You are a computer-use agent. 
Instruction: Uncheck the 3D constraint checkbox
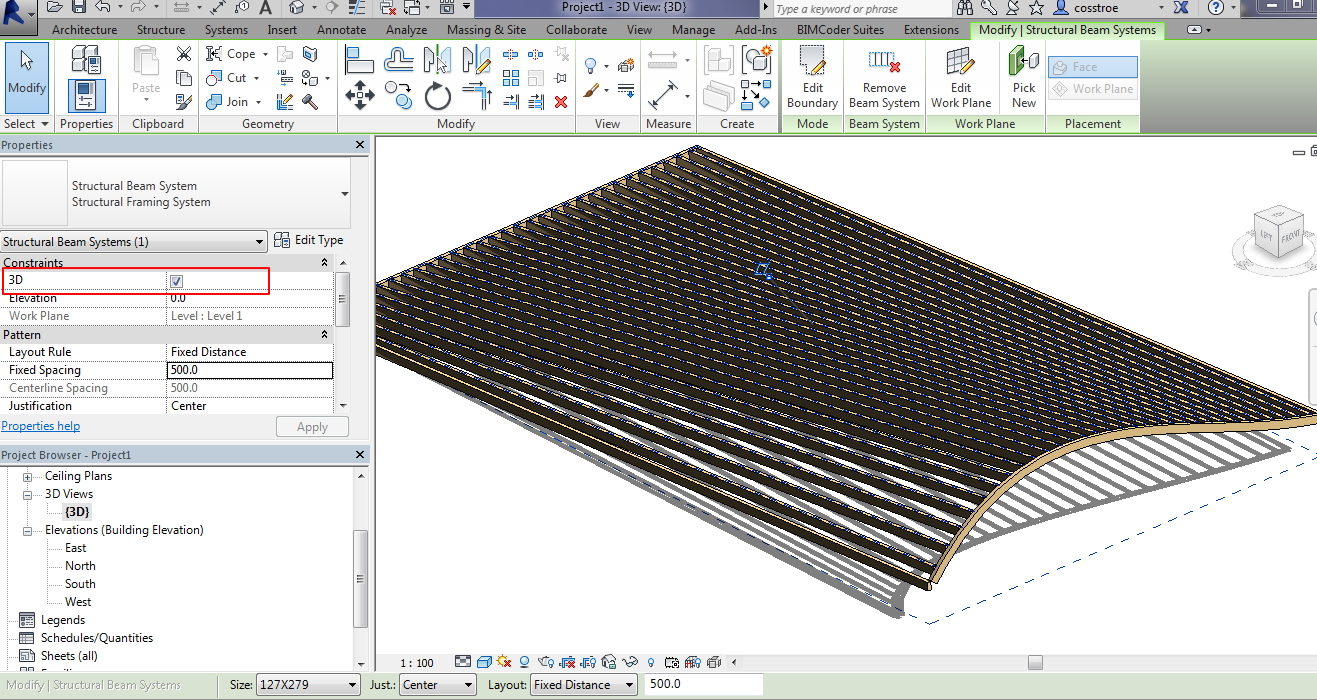(177, 281)
